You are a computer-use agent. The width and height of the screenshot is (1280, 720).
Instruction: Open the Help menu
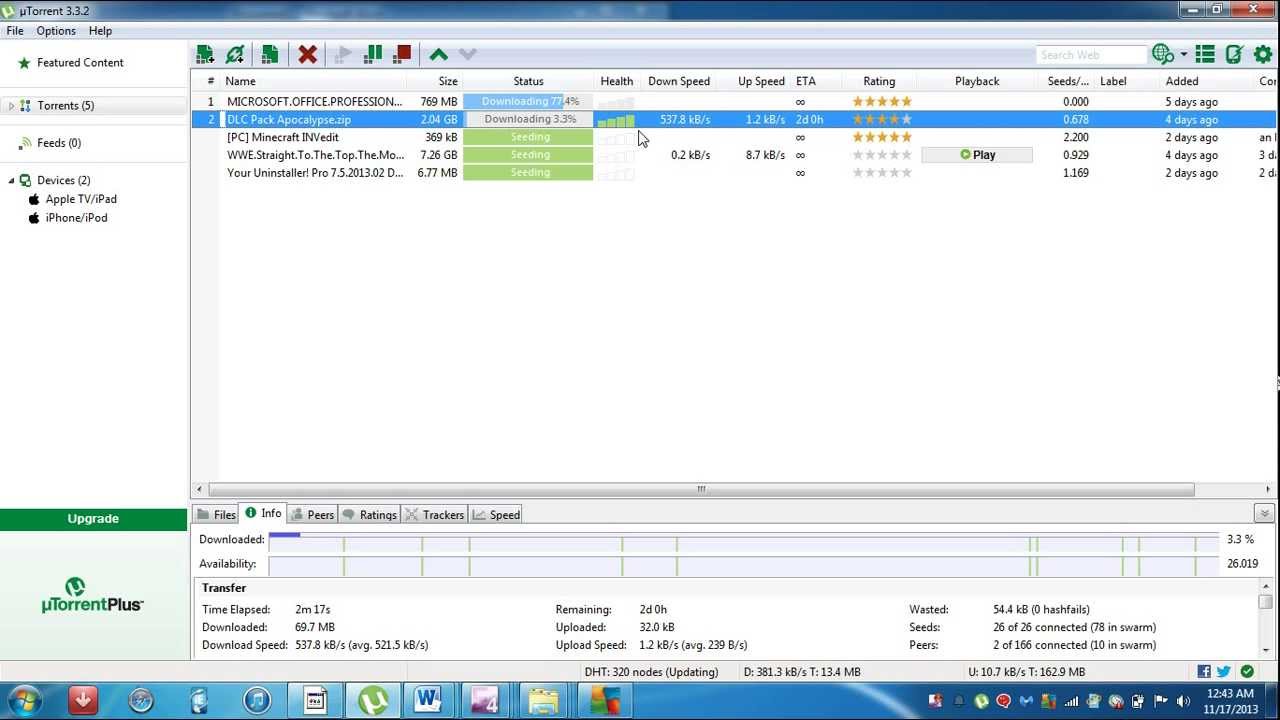[x=100, y=31]
